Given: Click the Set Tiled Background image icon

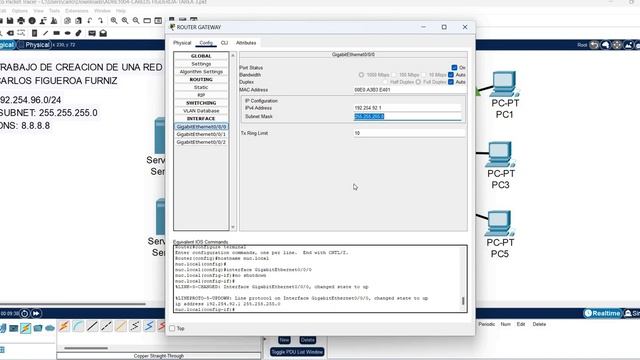Looking at the screenshot, I should (628, 45).
